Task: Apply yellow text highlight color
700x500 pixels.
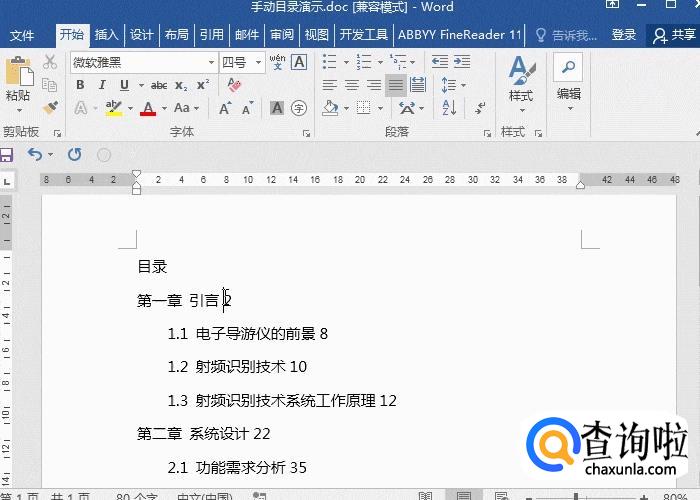Action: pyautogui.click(x=114, y=108)
